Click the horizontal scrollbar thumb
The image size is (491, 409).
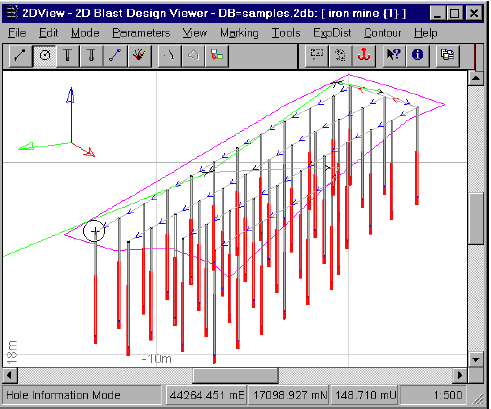click(235, 375)
